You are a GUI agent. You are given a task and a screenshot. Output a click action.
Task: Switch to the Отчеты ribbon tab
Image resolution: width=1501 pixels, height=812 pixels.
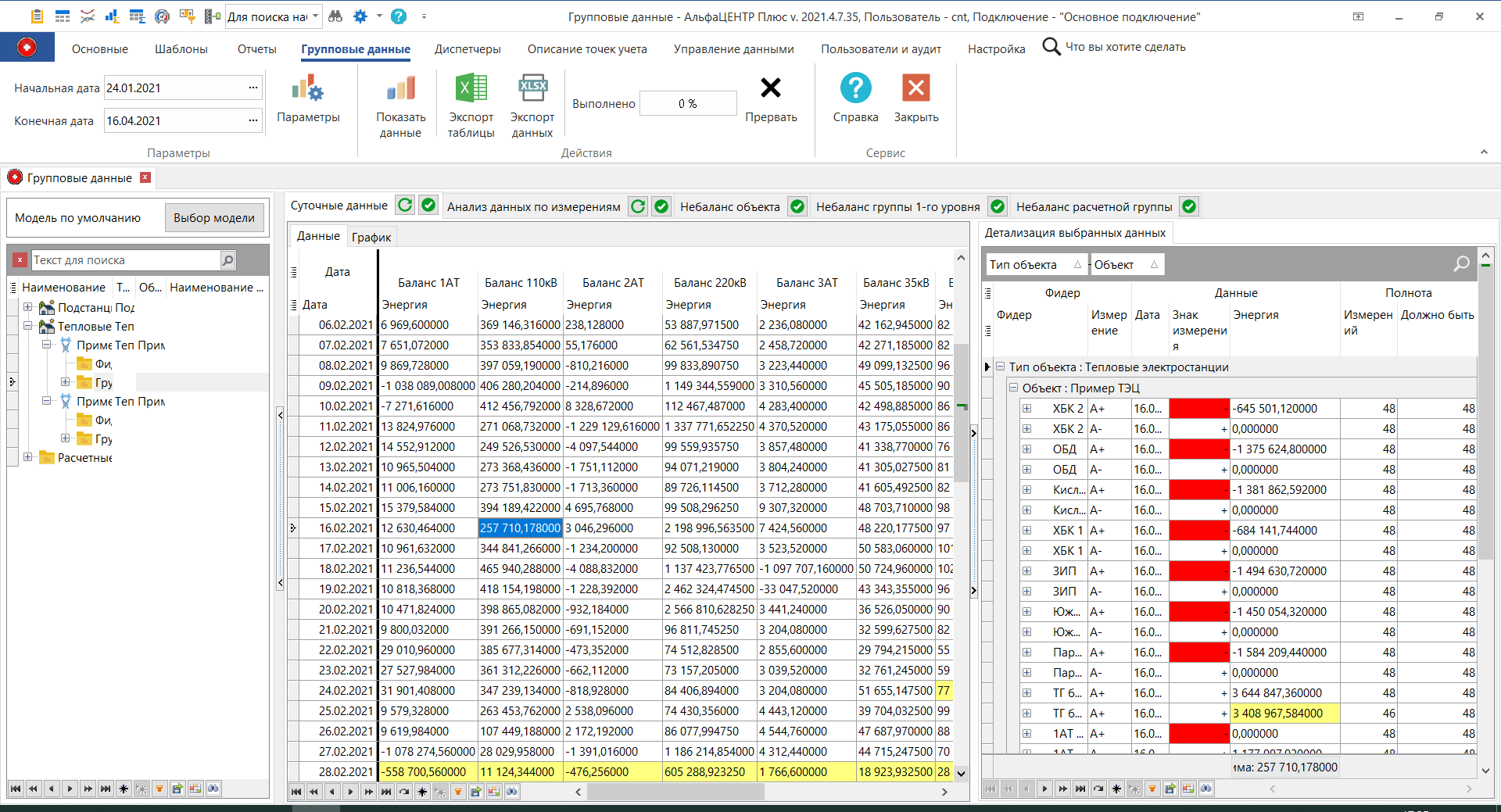click(x=256, y=48)
